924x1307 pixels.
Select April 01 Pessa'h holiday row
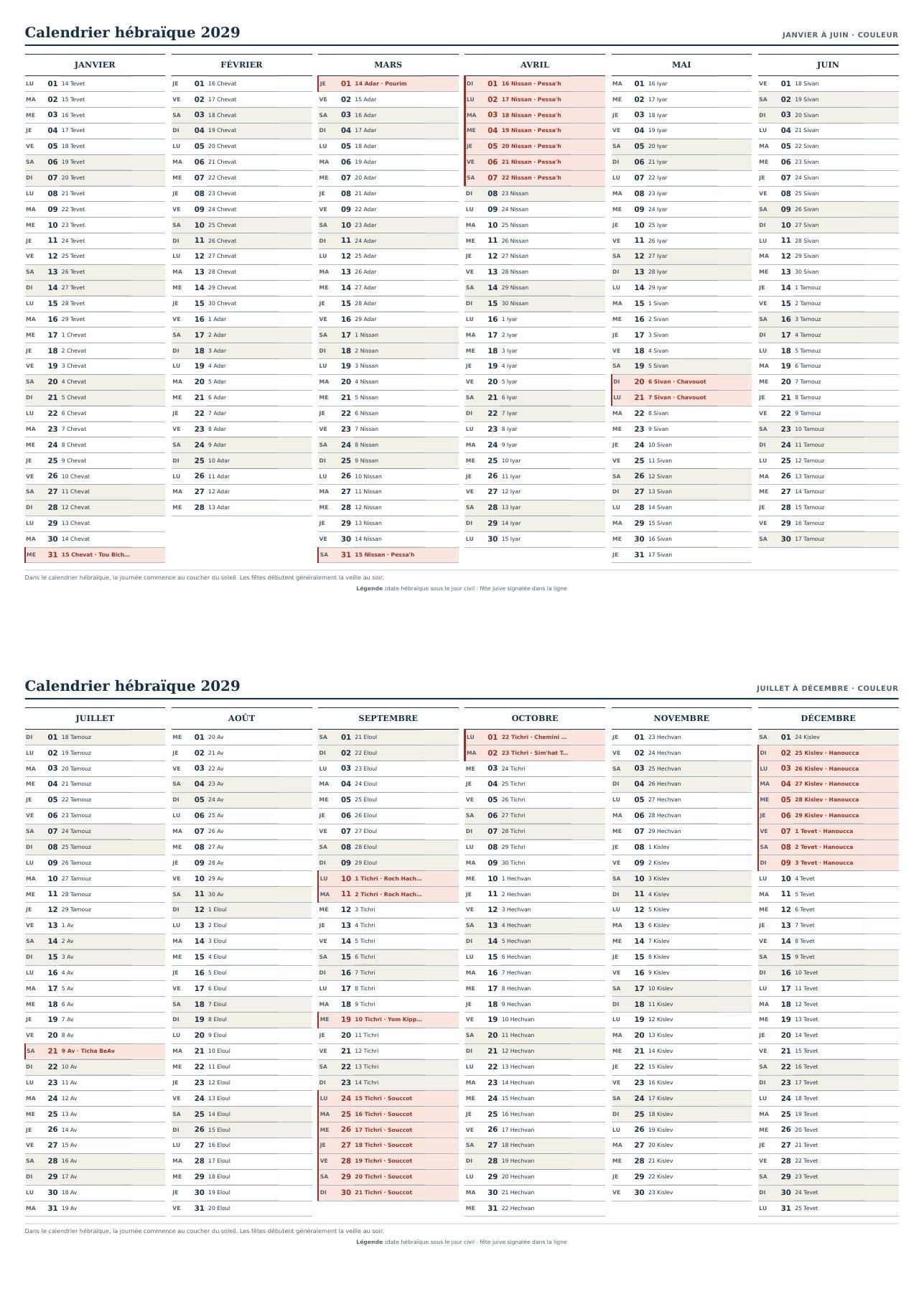(x=535, y=84)
